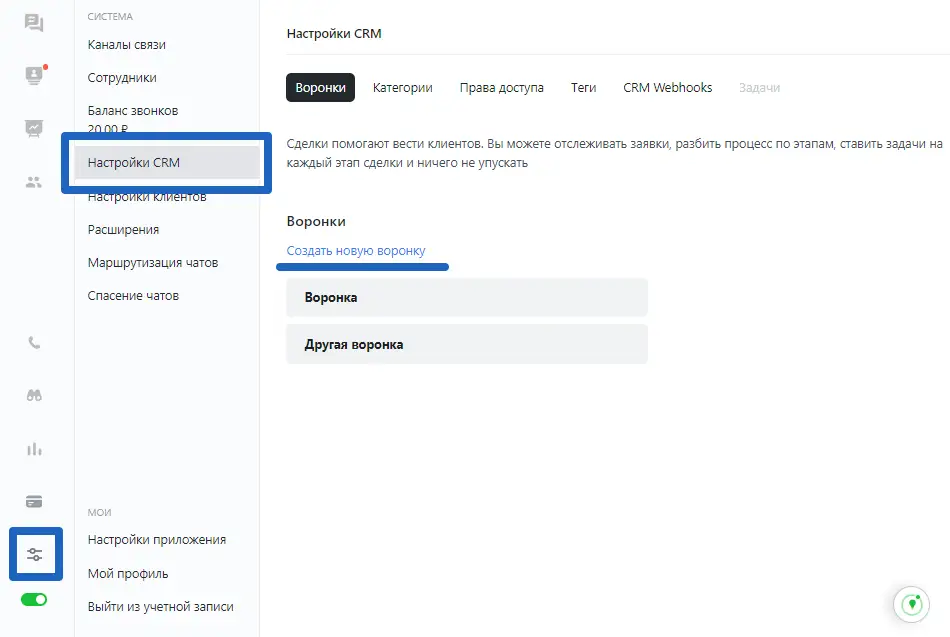Open the bar chart statistics icon

(34, 448)
